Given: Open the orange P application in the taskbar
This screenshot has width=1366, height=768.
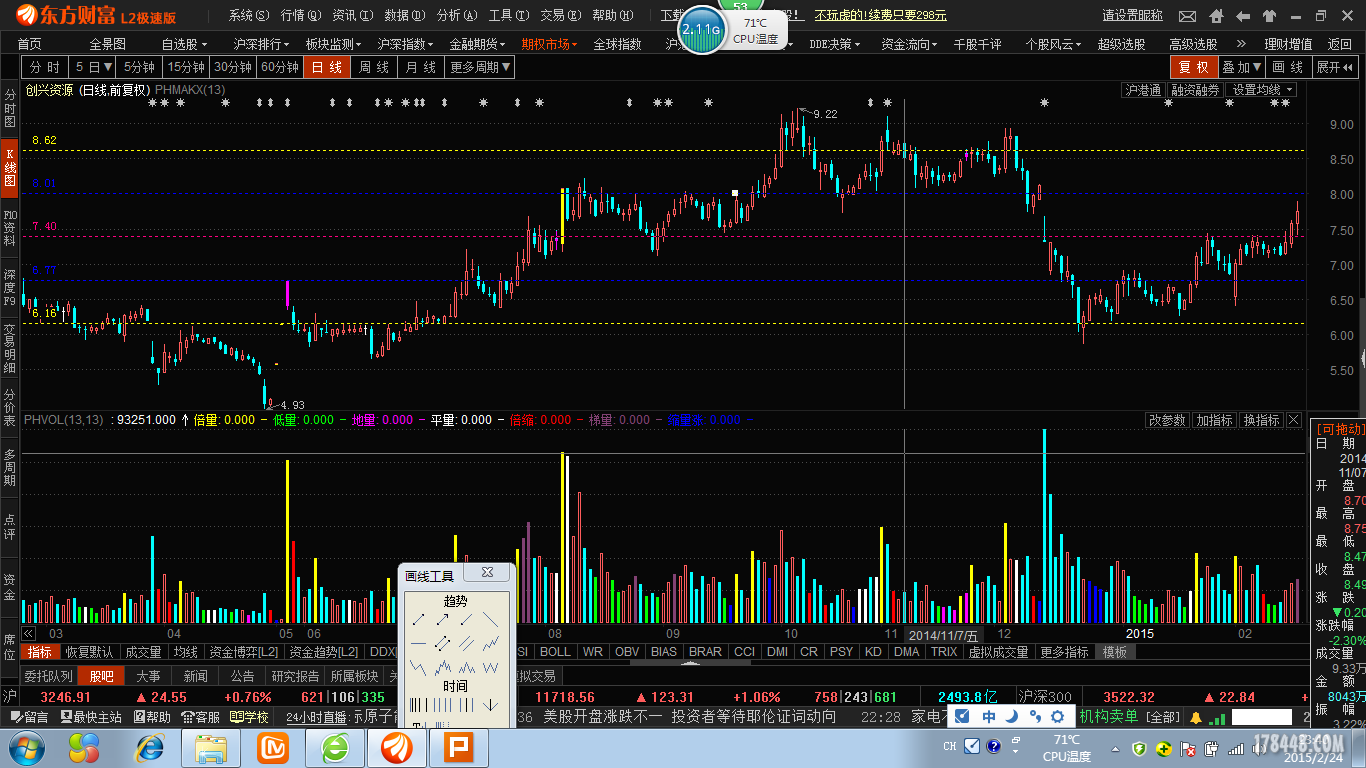Looking at the screenshot, I should [459, 747].
